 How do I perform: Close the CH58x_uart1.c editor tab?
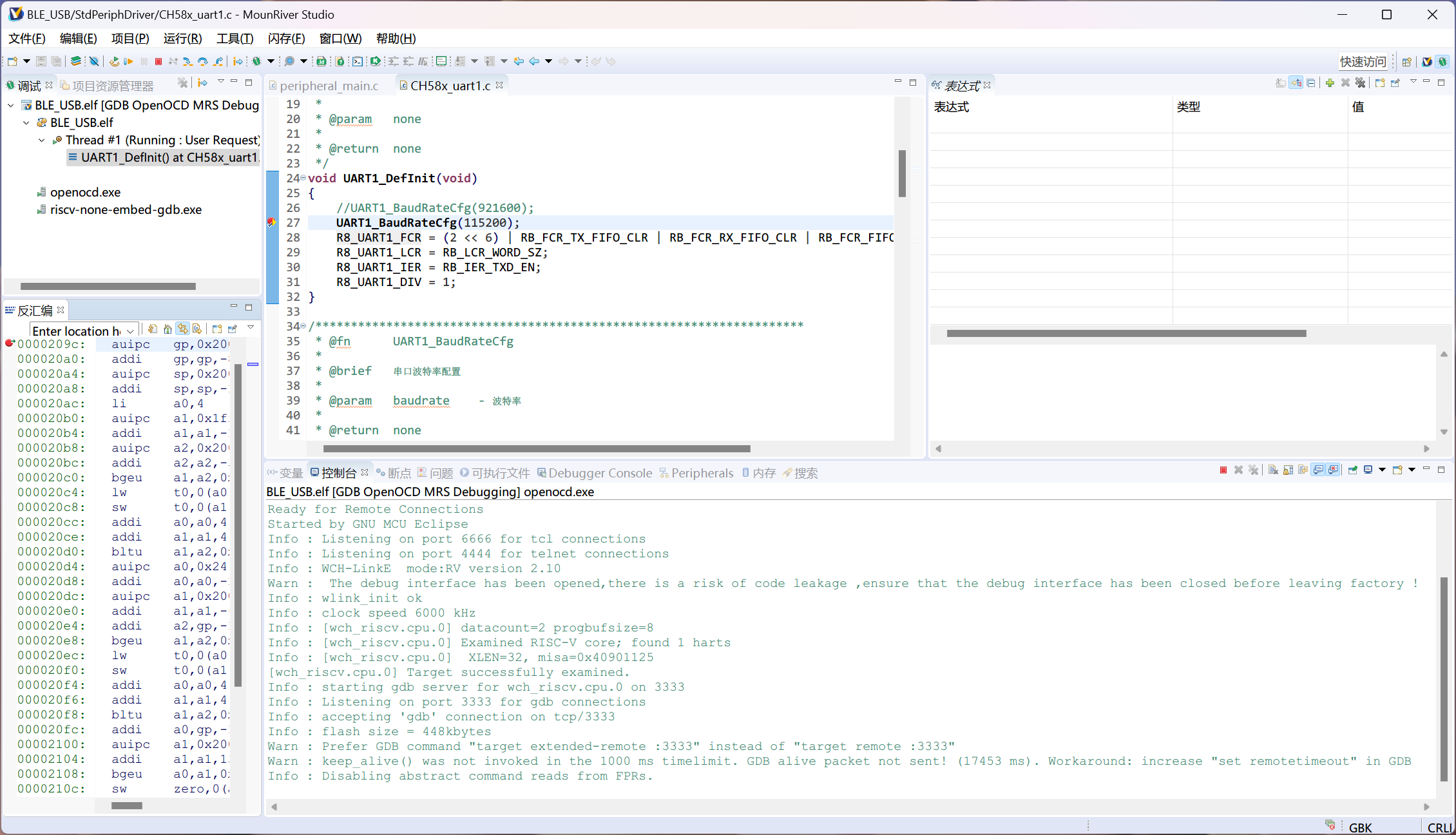pyautogui.click(x=499, y=85)
